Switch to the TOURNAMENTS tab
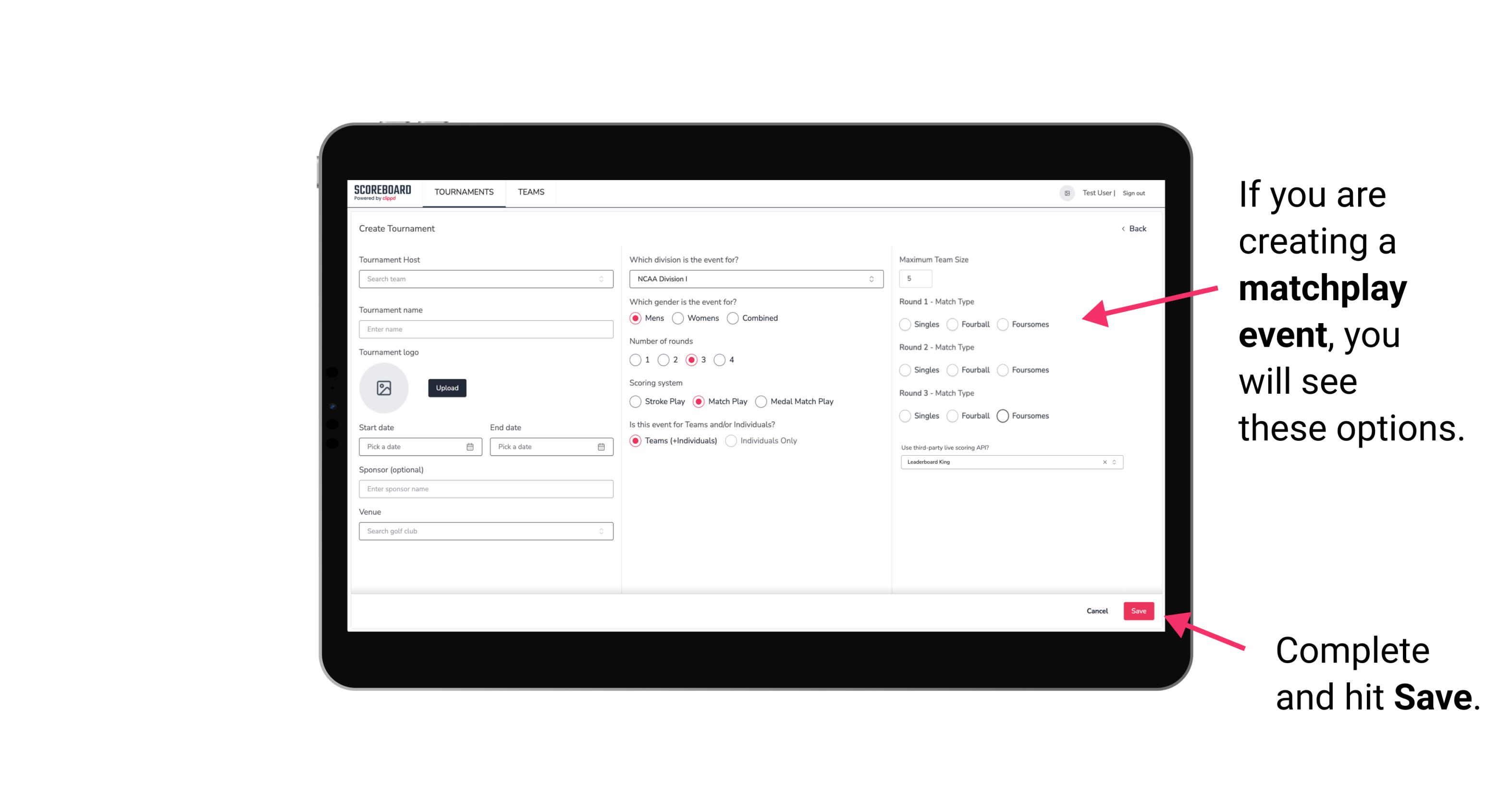Viewport: 1510px width, 812px height. [462, 192]
